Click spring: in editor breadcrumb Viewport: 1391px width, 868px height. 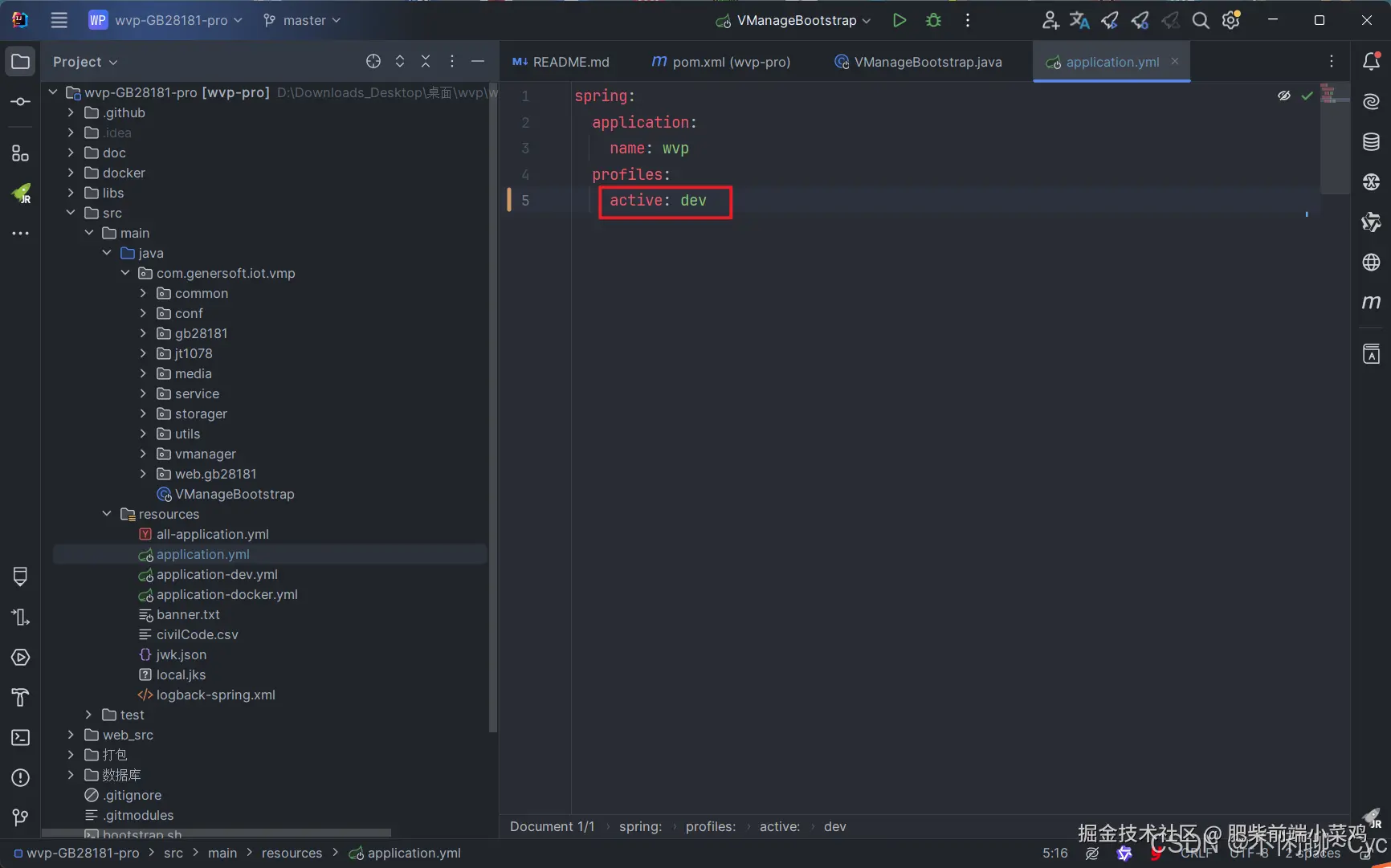[x=640, y=826]
